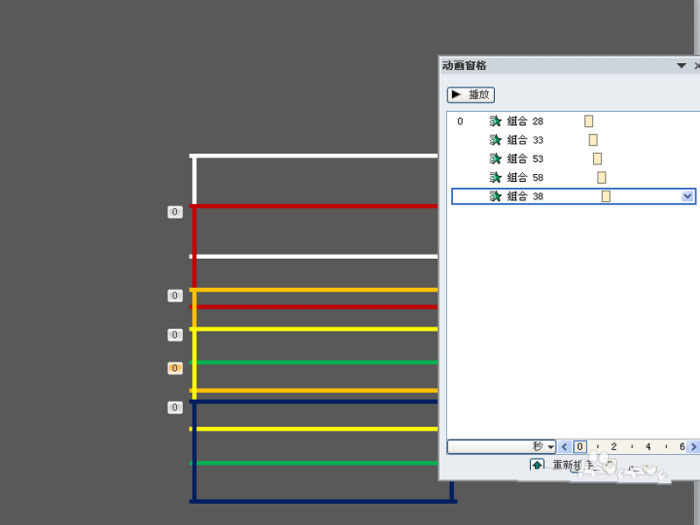Click the topmost animation tag 0 on slide
The width and height of the screenshot is (700, 525).
click(x=175, y=212)
